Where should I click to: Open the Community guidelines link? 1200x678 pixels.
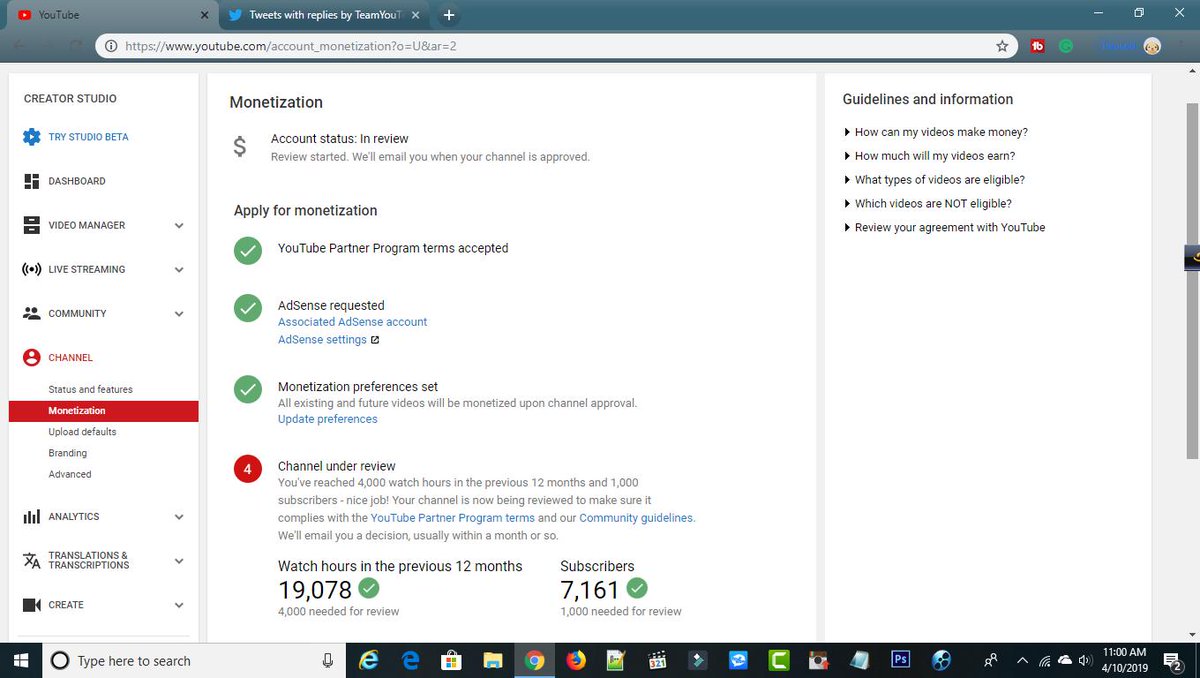point(636,518)
